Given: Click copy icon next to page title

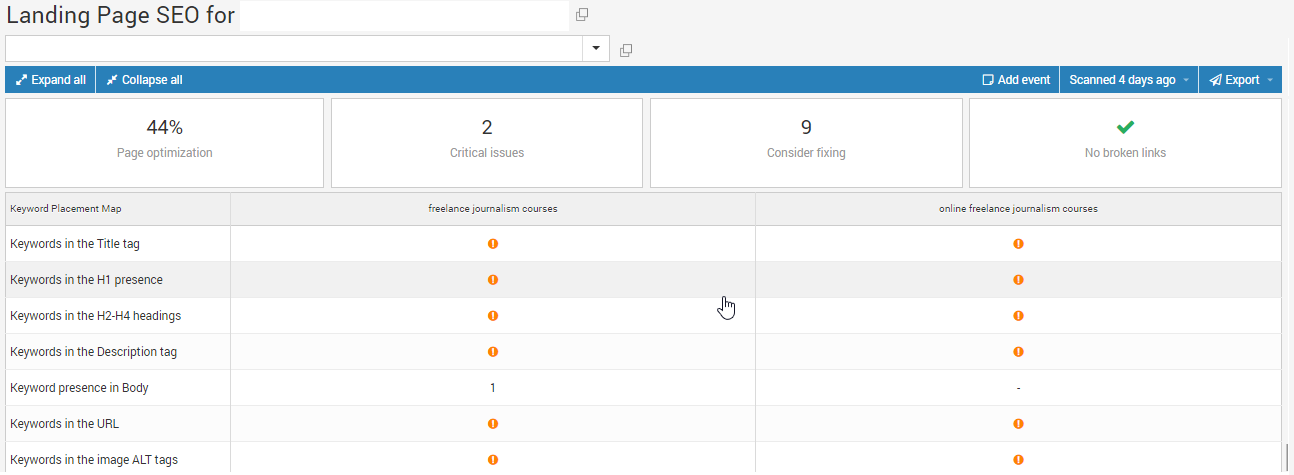Looking at the screenshot, I should (x=583, y=15).
